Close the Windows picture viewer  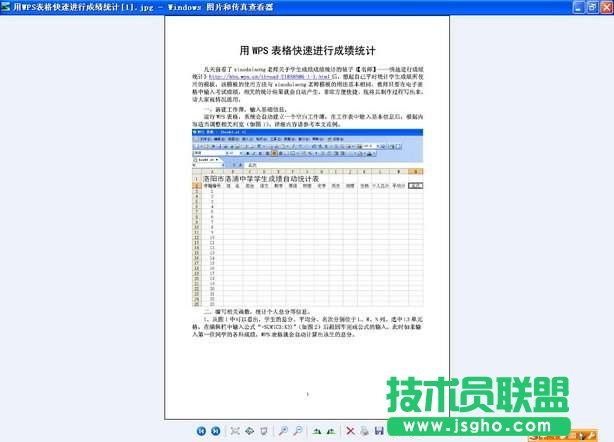pyautogui.click(x=607, y=7)
